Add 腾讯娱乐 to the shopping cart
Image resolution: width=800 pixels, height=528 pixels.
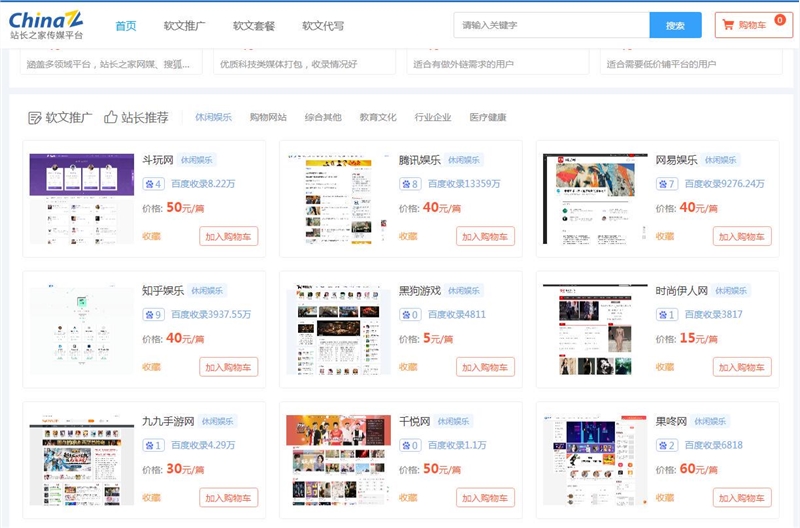(x=485, y=236)
